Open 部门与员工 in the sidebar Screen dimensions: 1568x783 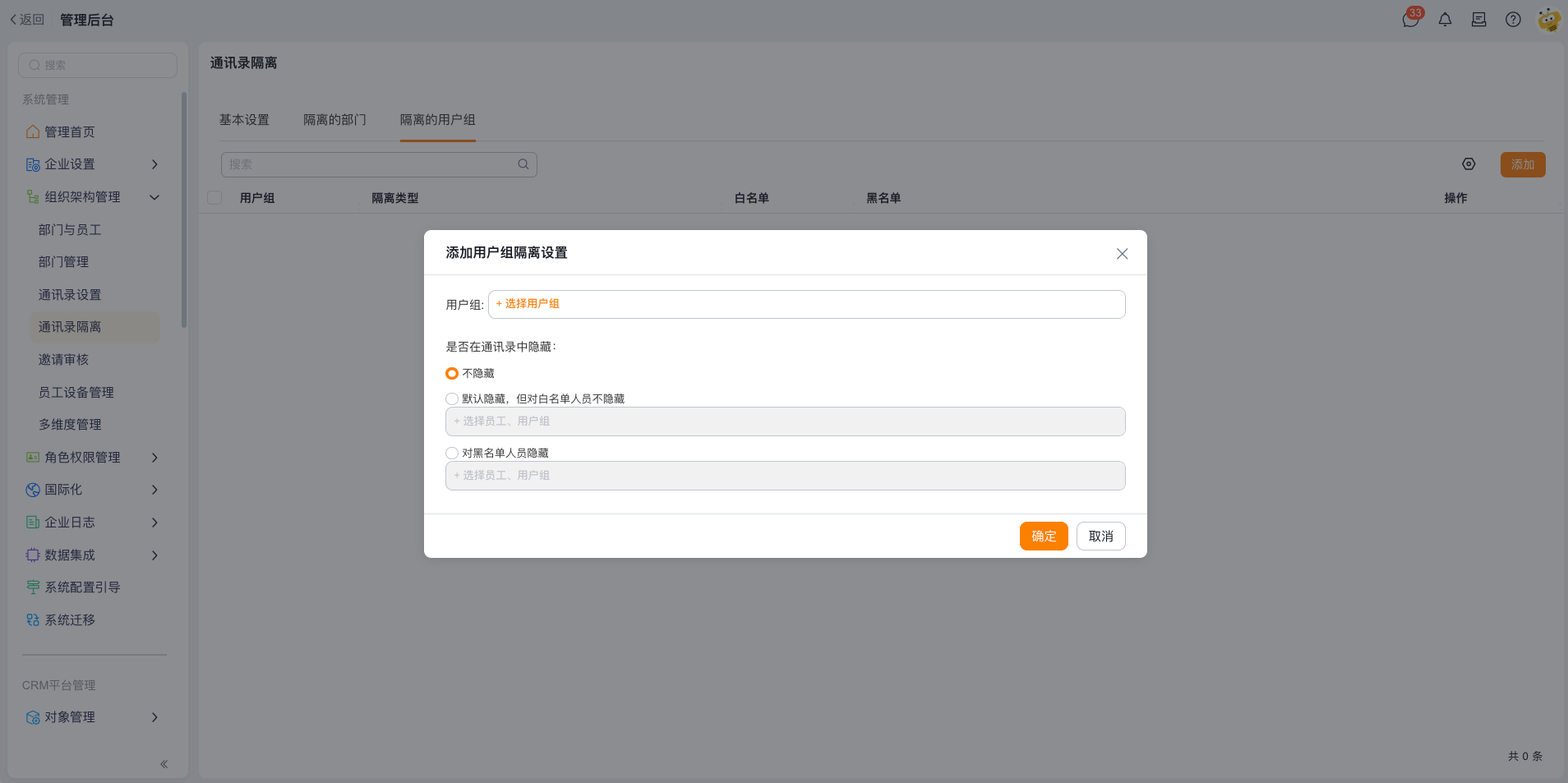coord(70,229)
